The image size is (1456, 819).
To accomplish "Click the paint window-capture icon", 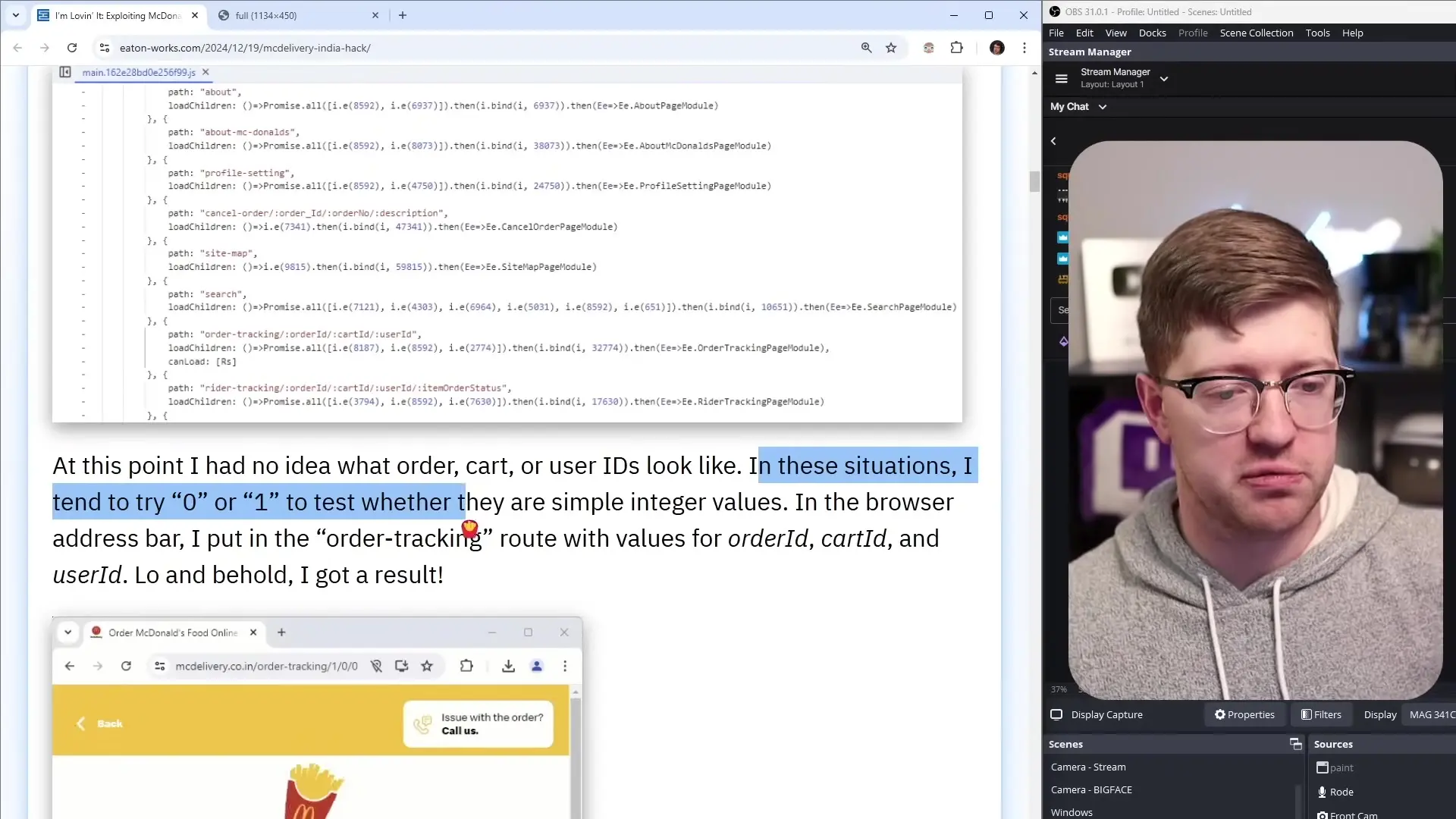I will [1322, 767].
